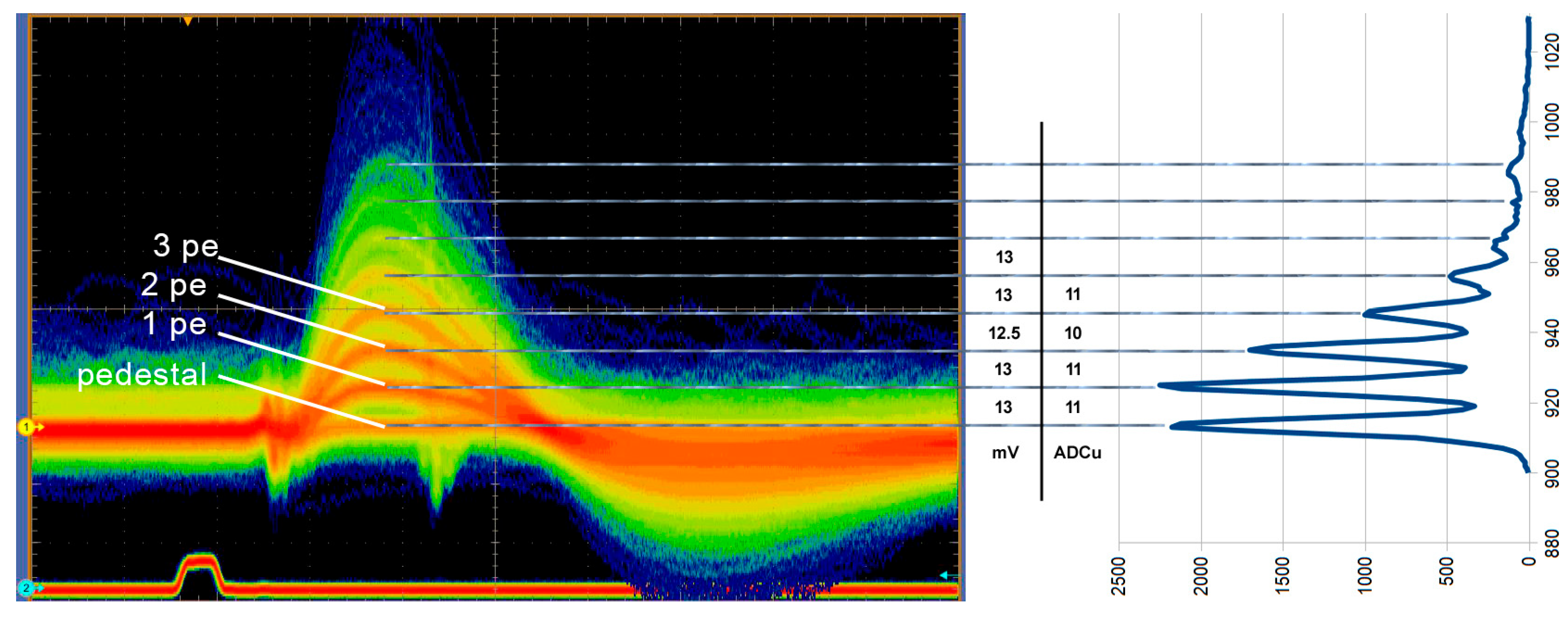The image size is (1568, 619).
Task: Click the 'mV' column header
Action: pos(1005,452)
